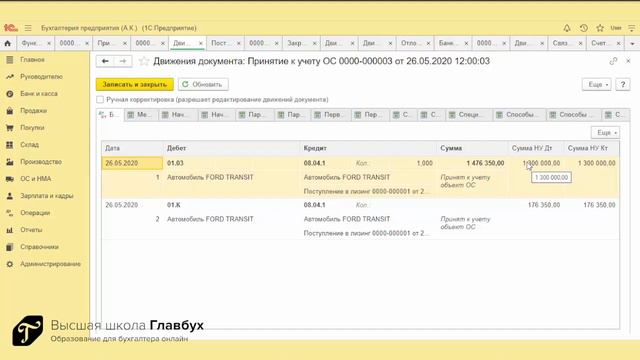Go forward with right arrow button
Image resolution: width=640 pixels, height=360 pixels.
123,61
